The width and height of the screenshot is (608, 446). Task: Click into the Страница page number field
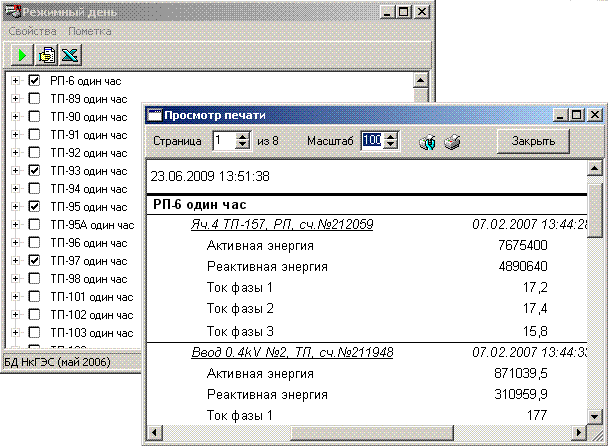click(x=225, y=140)
